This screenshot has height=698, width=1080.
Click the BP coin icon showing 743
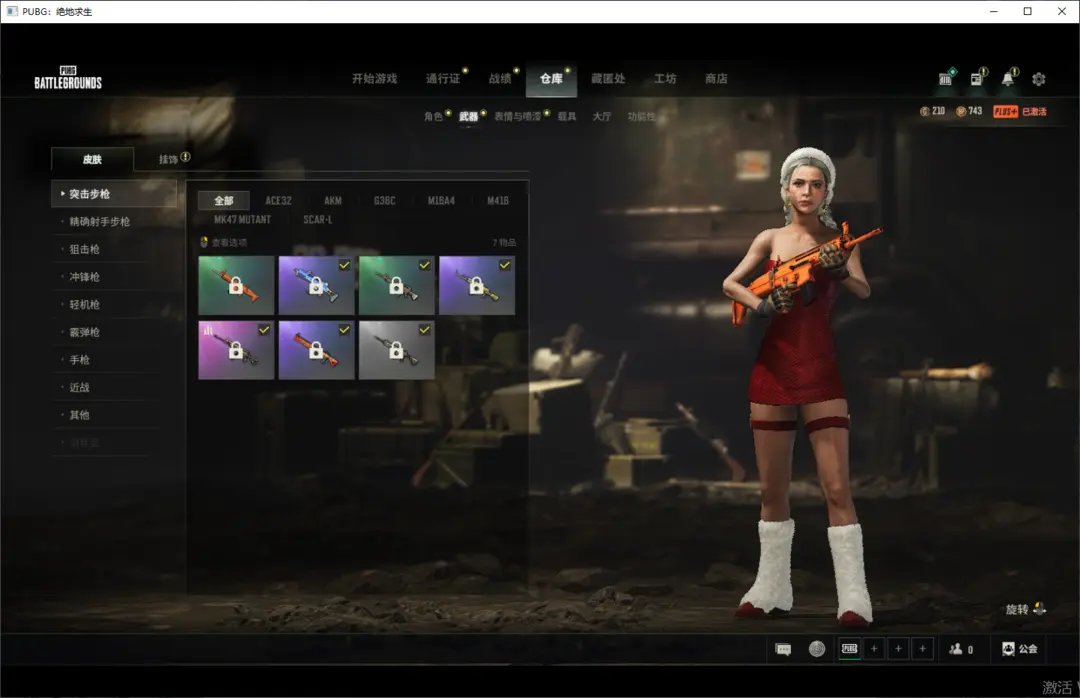pos(961,111)
